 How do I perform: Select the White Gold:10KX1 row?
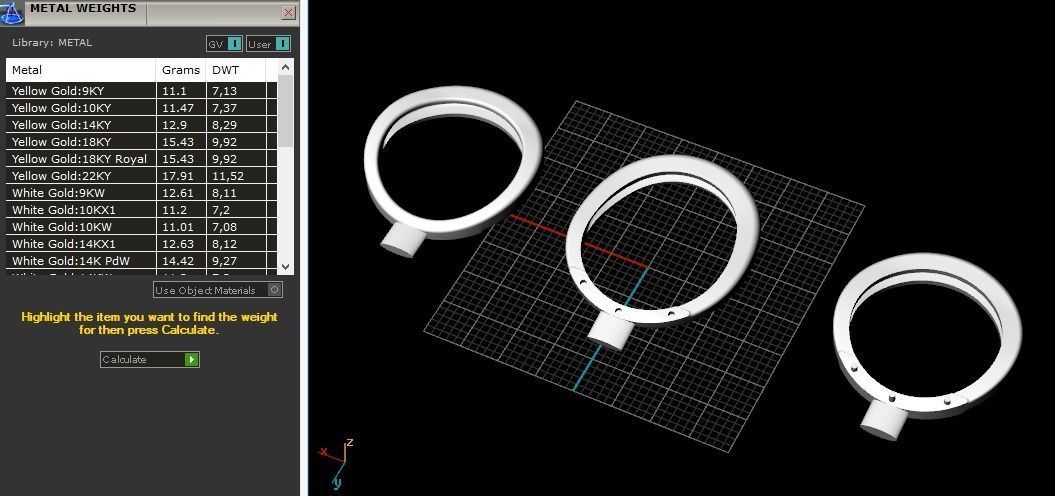(141, 210)
